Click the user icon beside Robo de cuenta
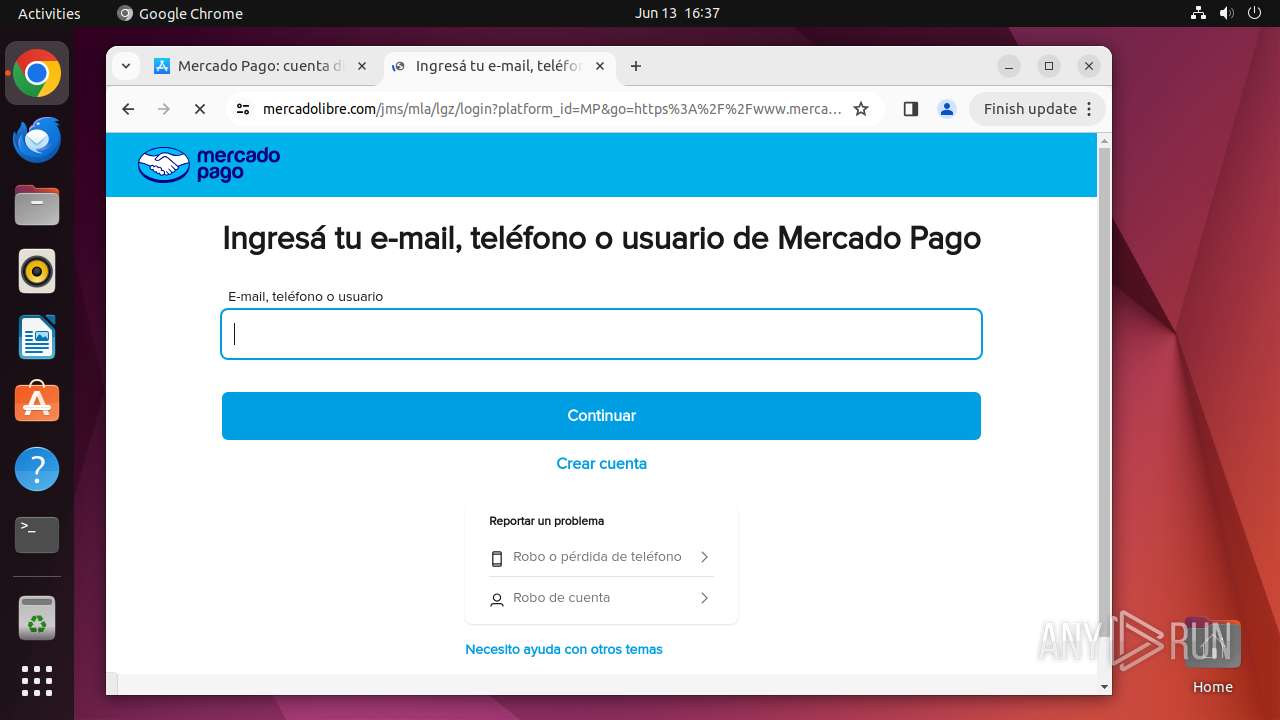1280x720 pixels. click(497, 600)
